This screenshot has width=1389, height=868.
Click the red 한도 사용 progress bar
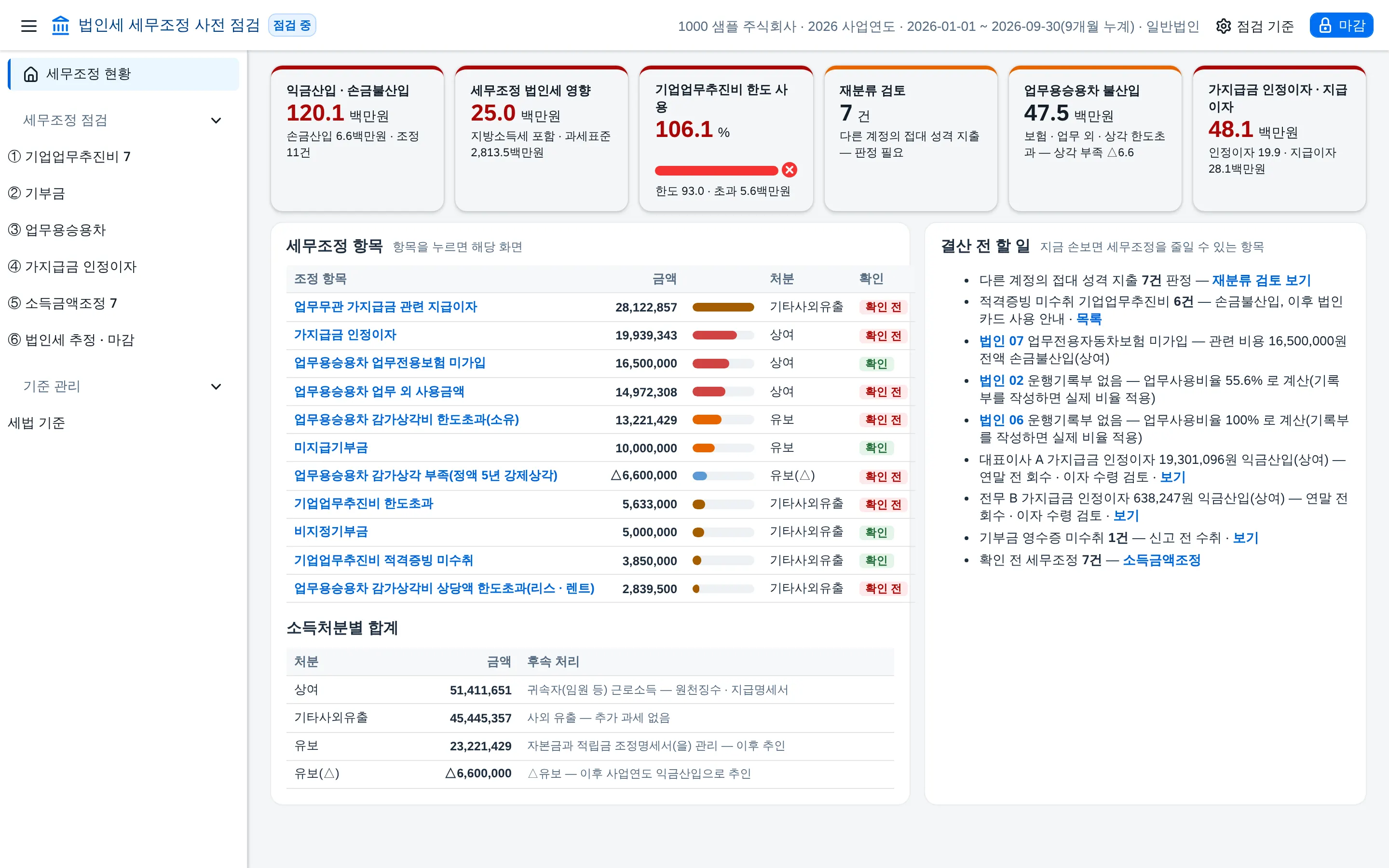pos(716,171)
